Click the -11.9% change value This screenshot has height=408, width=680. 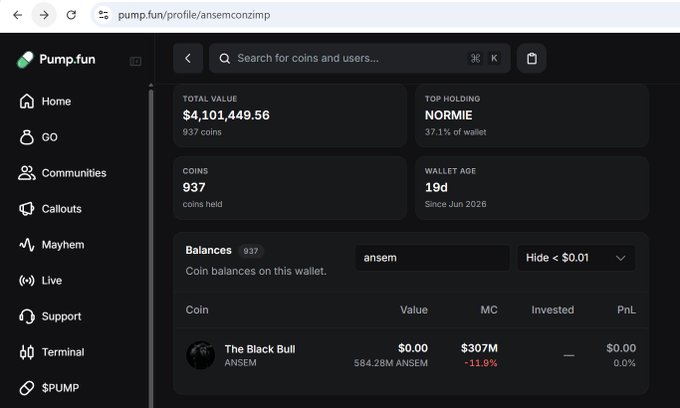pyautogui.click(x=481, y=363)
